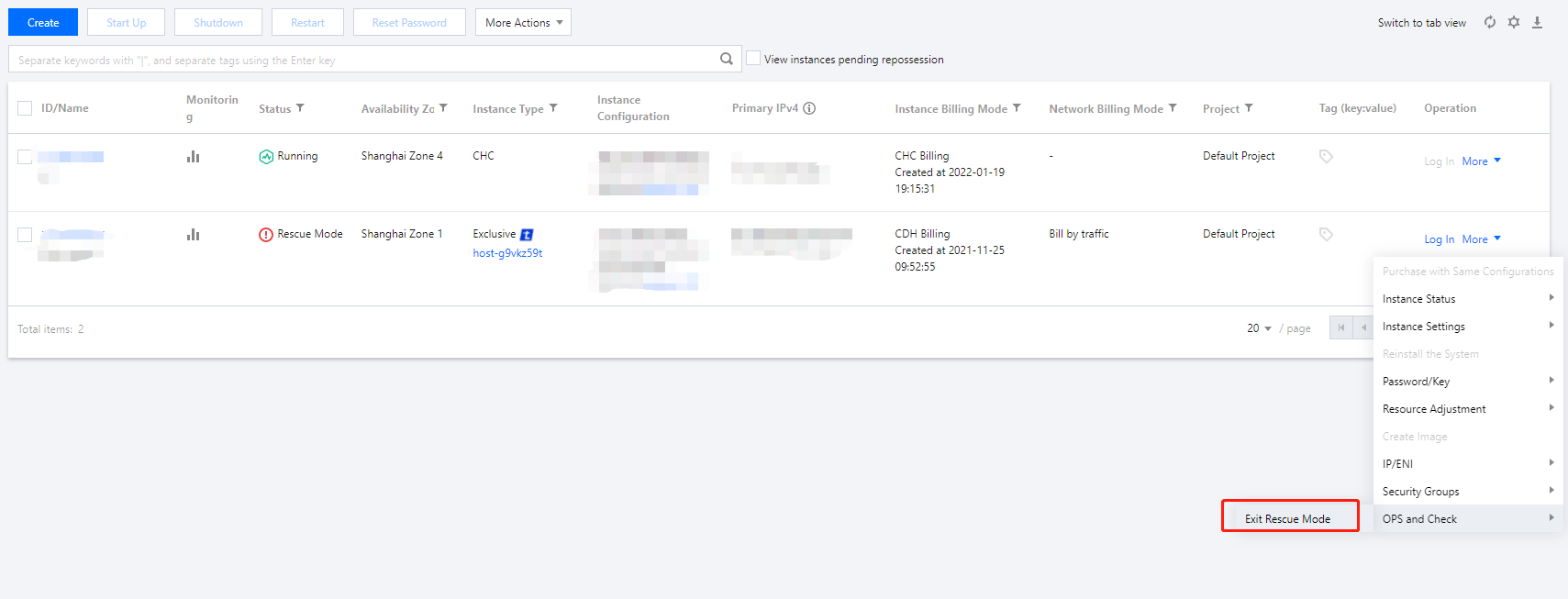Image resolution: width=1568 pixels, height=599 pixels.
Task: Click the Primary IPv4 info icon
Action: (809, 108)
